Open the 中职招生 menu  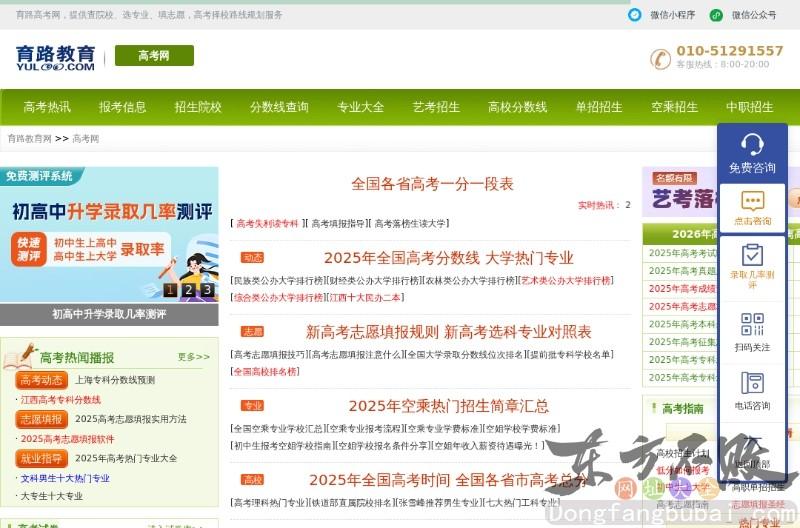pyautogui.click(x=749, y=107)
